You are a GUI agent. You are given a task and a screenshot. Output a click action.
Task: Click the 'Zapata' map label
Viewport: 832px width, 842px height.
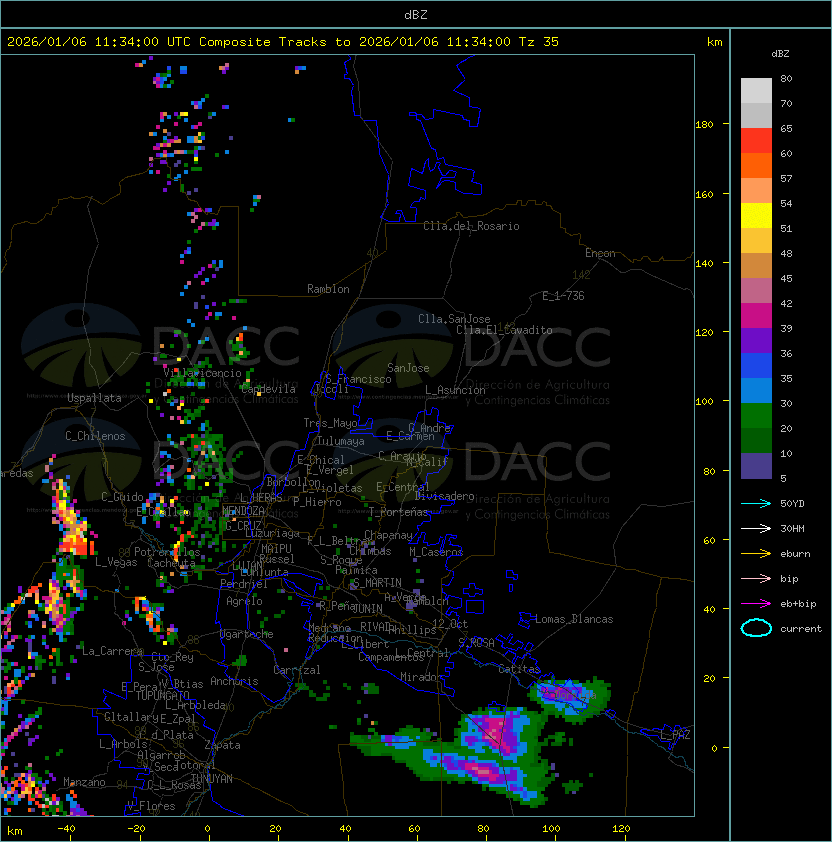click(x=222, y=745)
